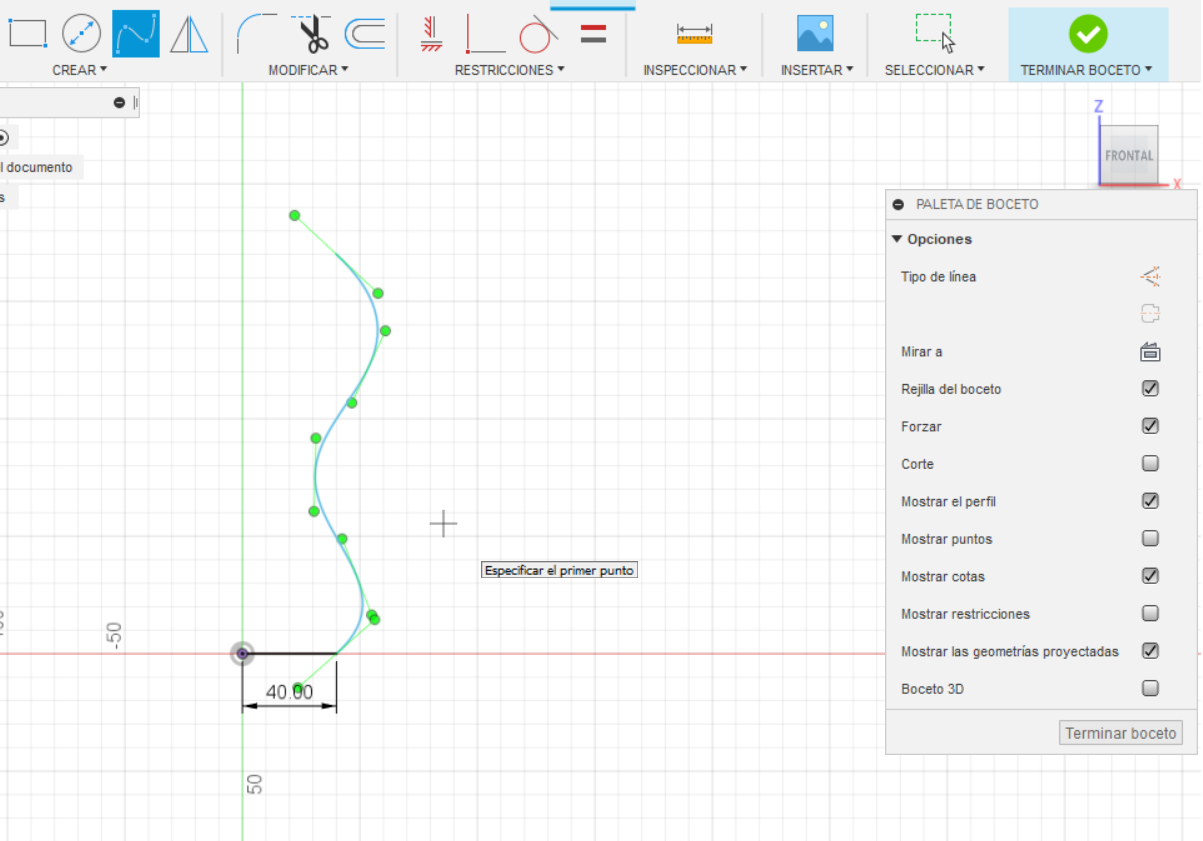Click the Terminar boceto button

coord(1120,733)
